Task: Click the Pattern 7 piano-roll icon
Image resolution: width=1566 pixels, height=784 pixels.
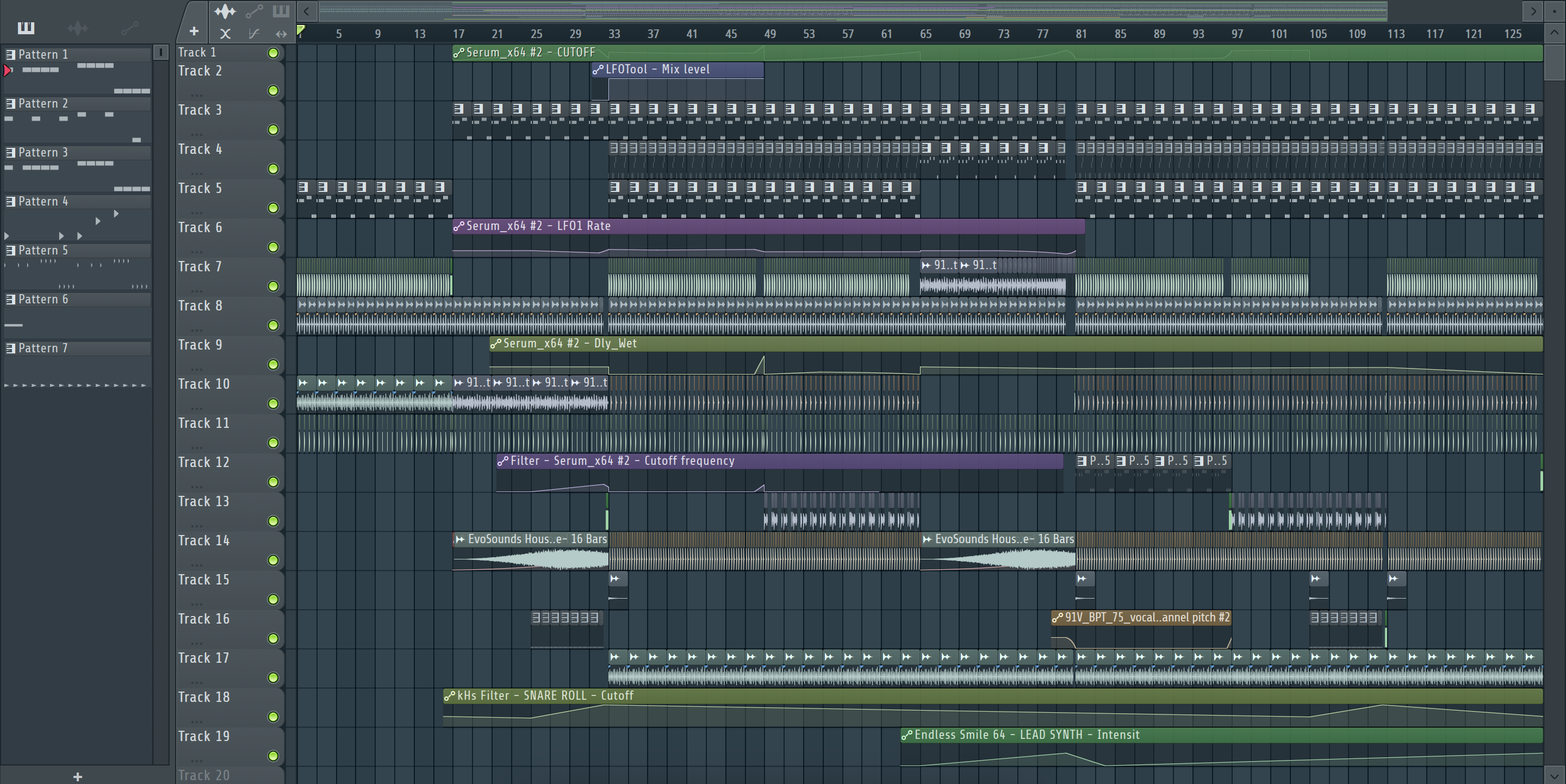Action: pyautogui.click(x=10, y=349)
